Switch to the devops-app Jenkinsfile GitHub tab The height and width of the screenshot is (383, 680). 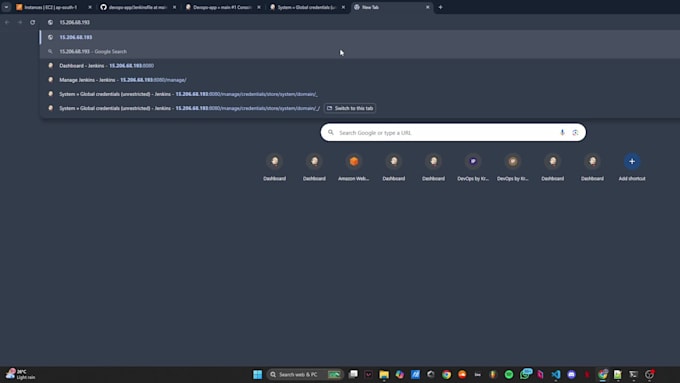[137, 7]
